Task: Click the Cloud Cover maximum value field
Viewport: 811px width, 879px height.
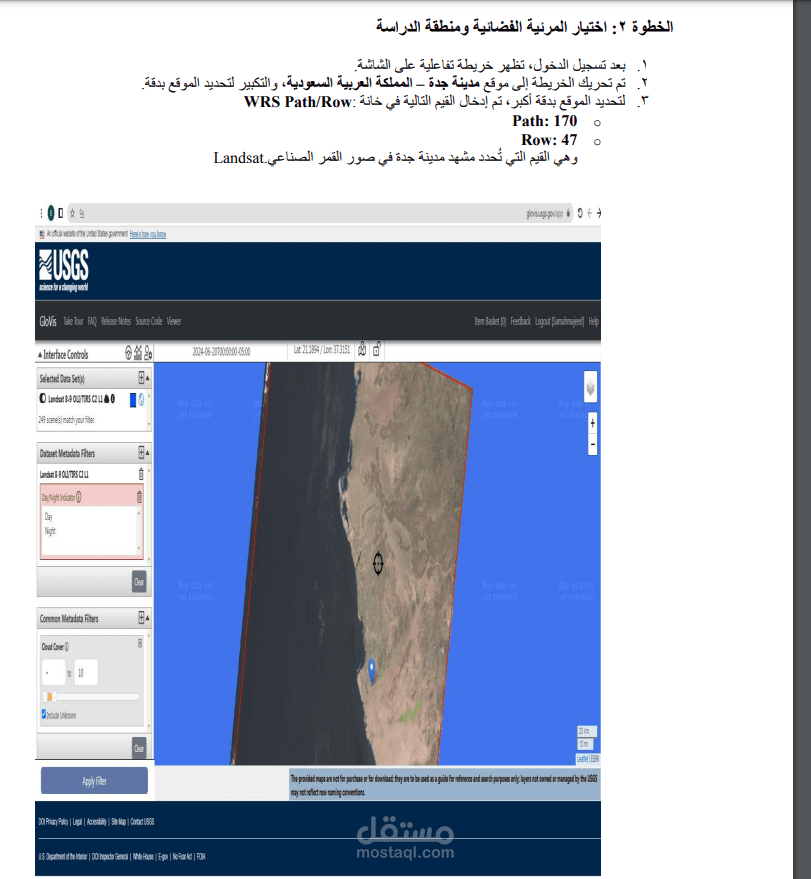Action: 86,673
